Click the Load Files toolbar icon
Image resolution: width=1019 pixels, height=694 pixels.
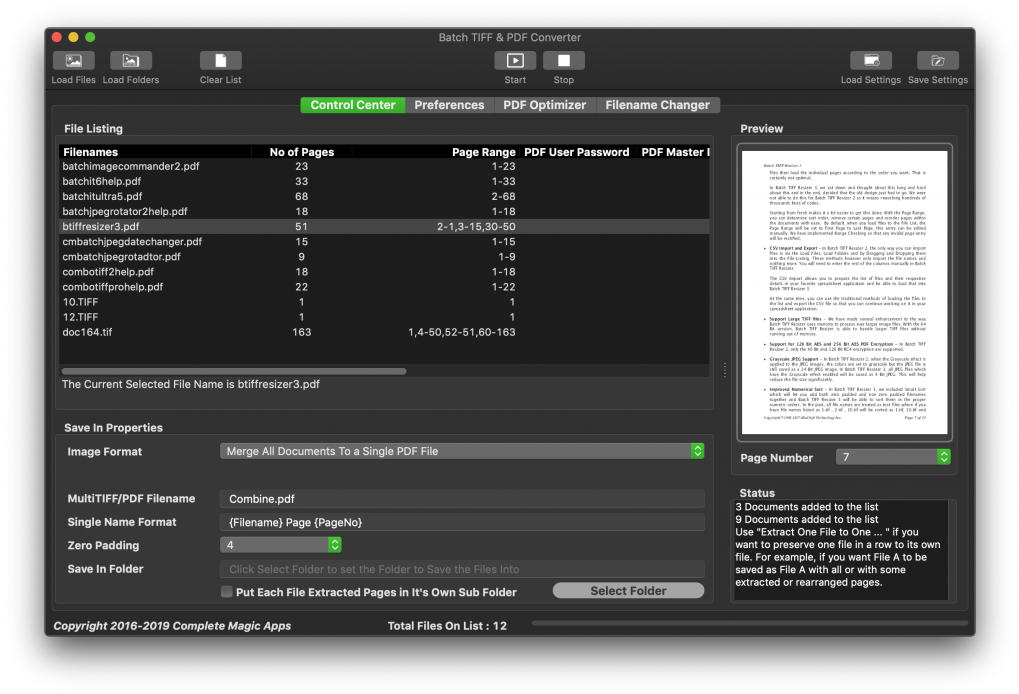(73, 61)
